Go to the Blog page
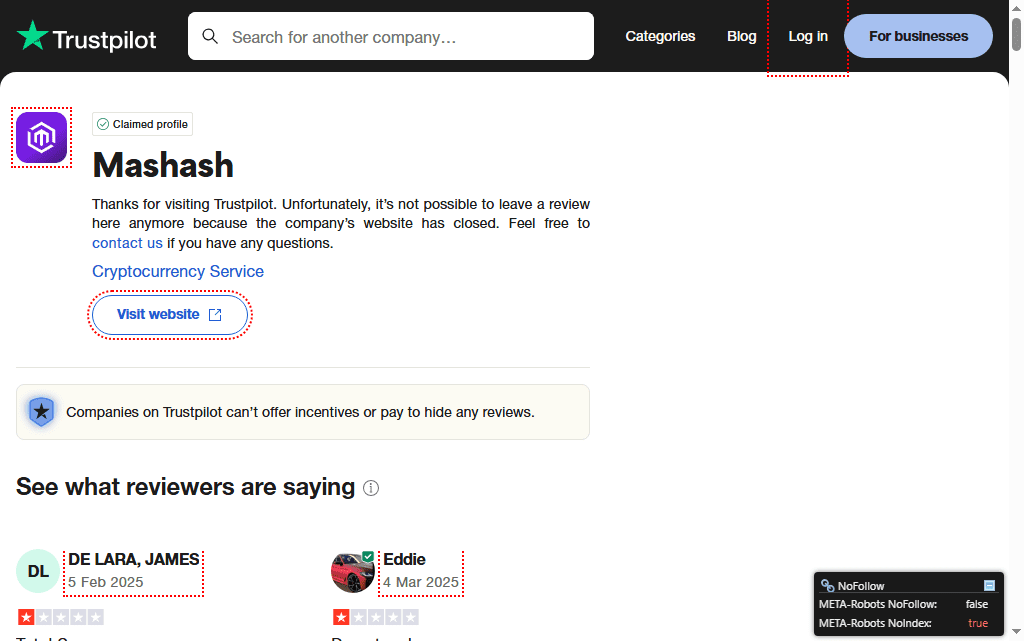The width and height of the screenshot is (1024, 641). coord(742,37)
